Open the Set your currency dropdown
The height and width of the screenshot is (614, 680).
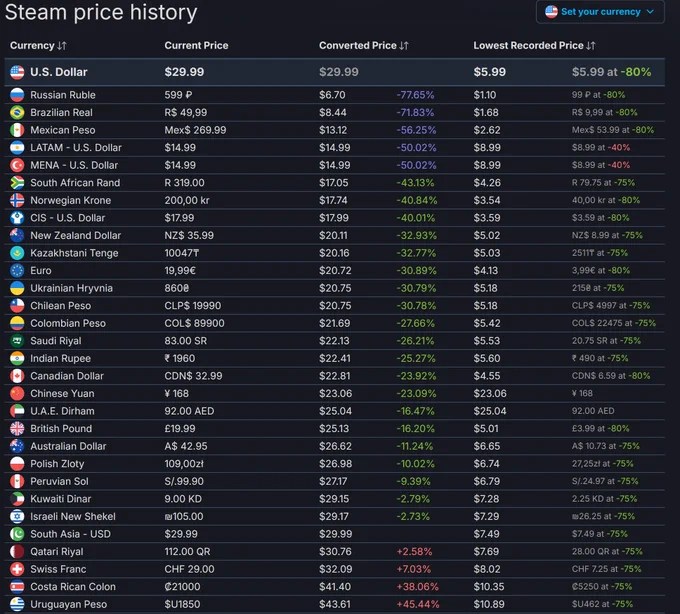tap(600, 12)
